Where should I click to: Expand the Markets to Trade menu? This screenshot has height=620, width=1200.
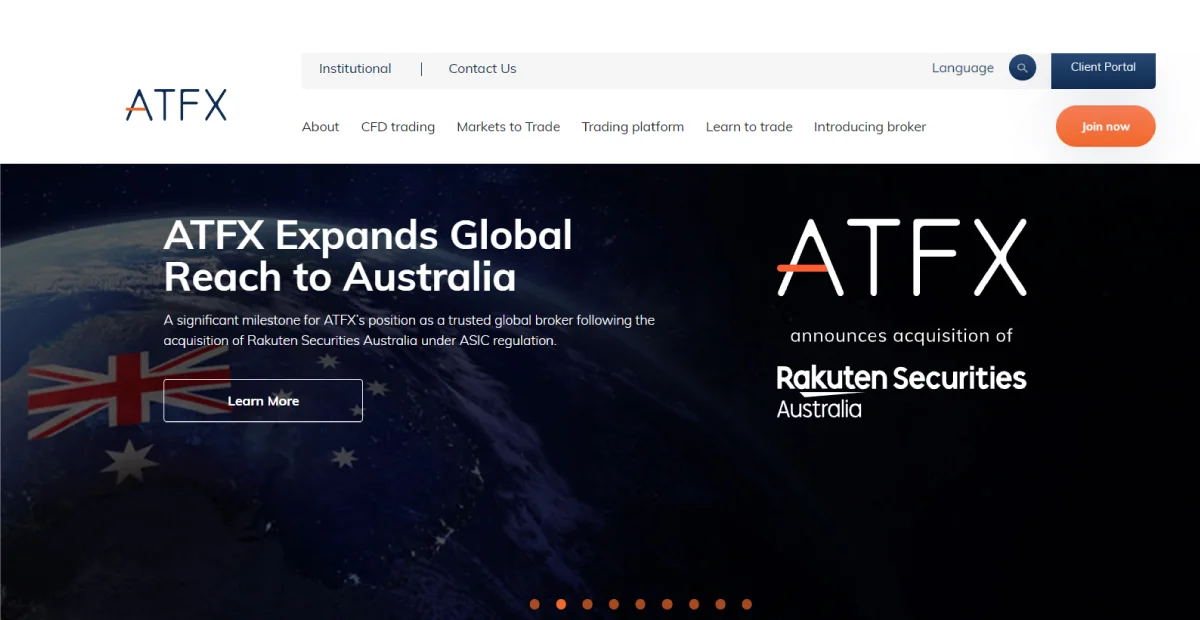coord(508,127)
